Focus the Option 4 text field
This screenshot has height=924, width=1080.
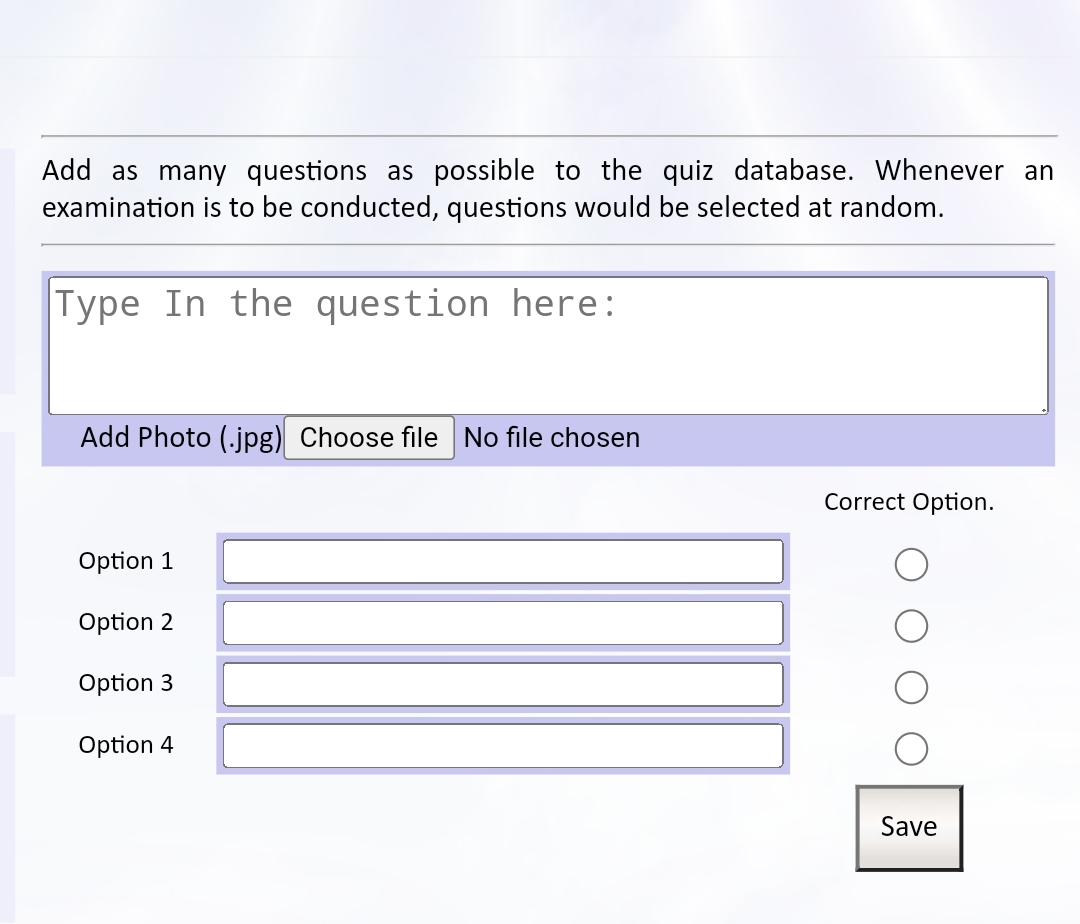coord(502,746)
